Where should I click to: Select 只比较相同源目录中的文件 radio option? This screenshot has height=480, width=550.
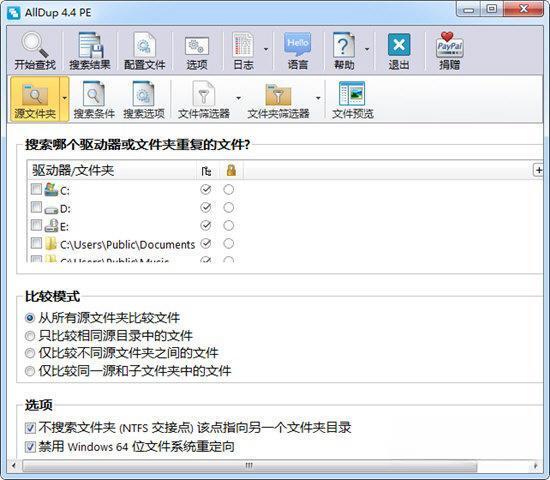[30, 336]
